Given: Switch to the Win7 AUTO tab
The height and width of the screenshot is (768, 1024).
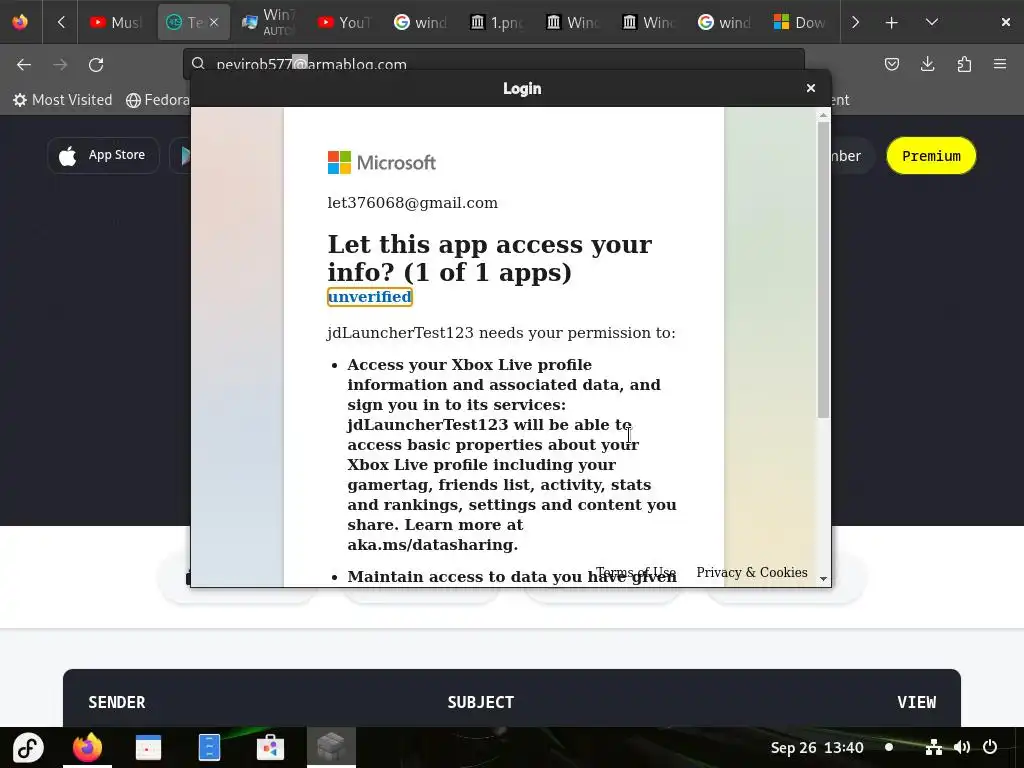Looking at the screenshot, I should pyautogui.click(x=269, y=23).
